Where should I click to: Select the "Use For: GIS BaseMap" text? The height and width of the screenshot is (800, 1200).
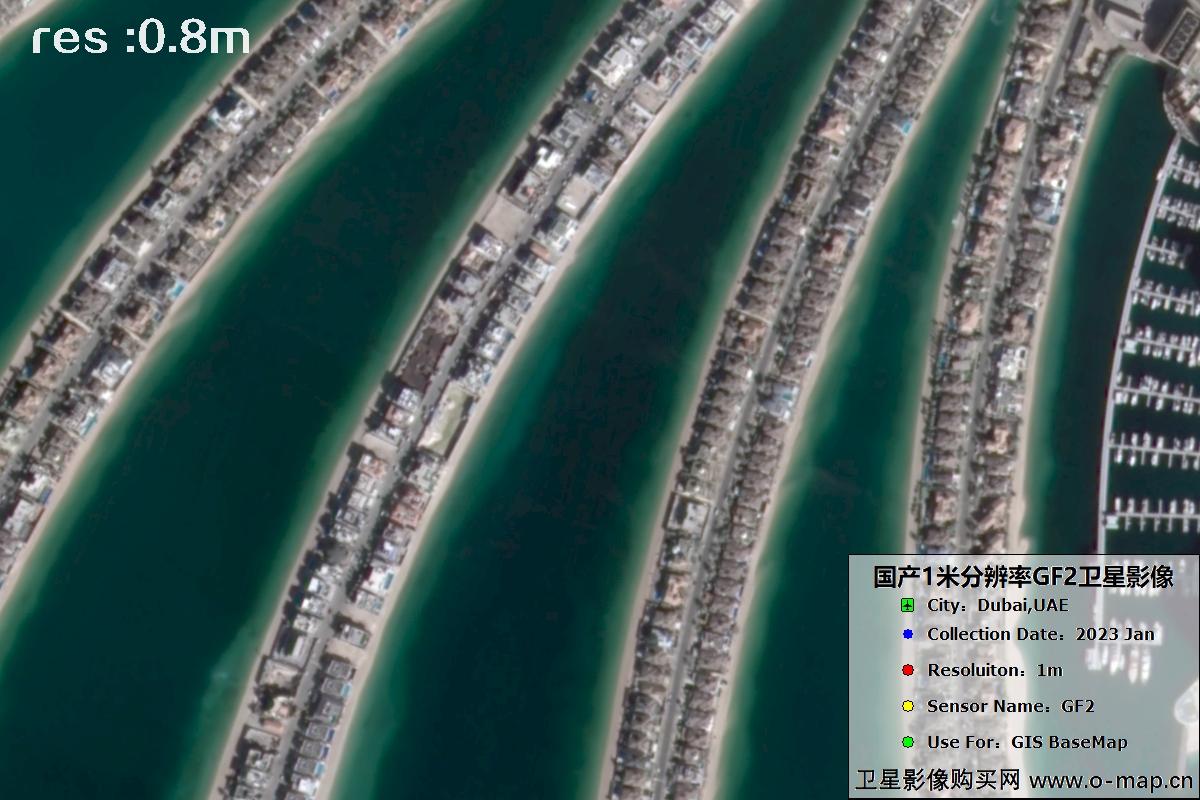point(1027,742)
